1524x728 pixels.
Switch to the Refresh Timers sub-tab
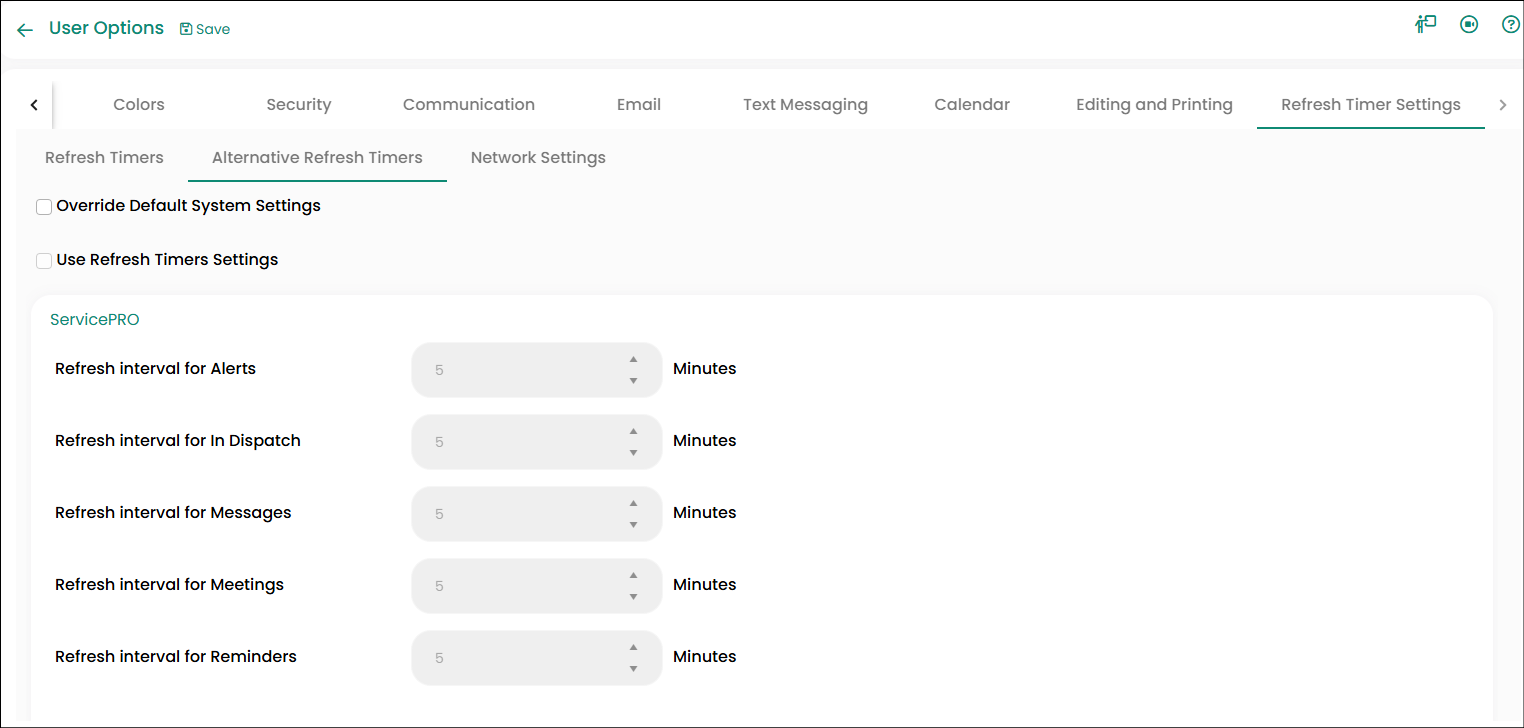point(104,158)
